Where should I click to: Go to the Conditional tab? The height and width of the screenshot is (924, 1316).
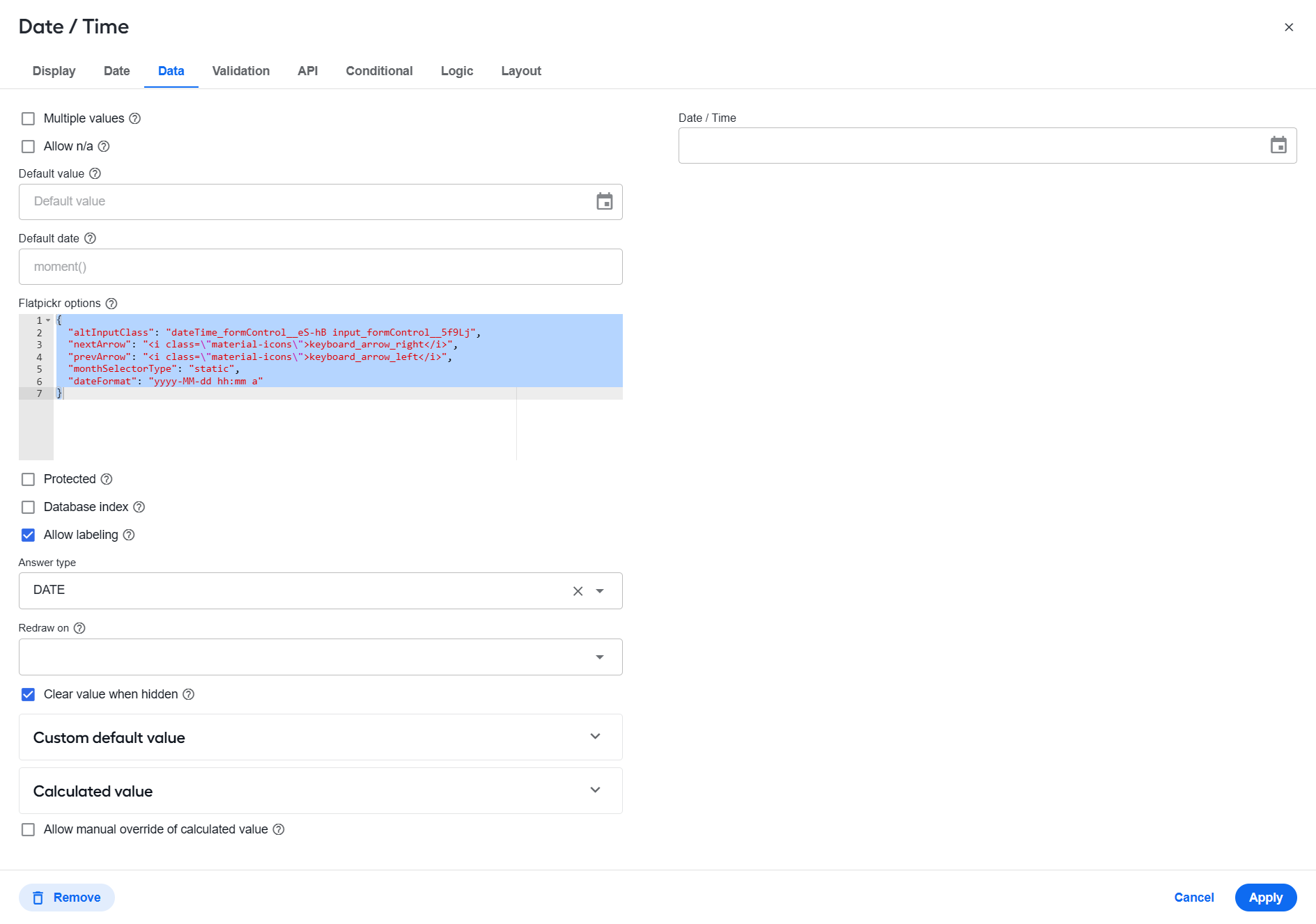click(379, 71)
